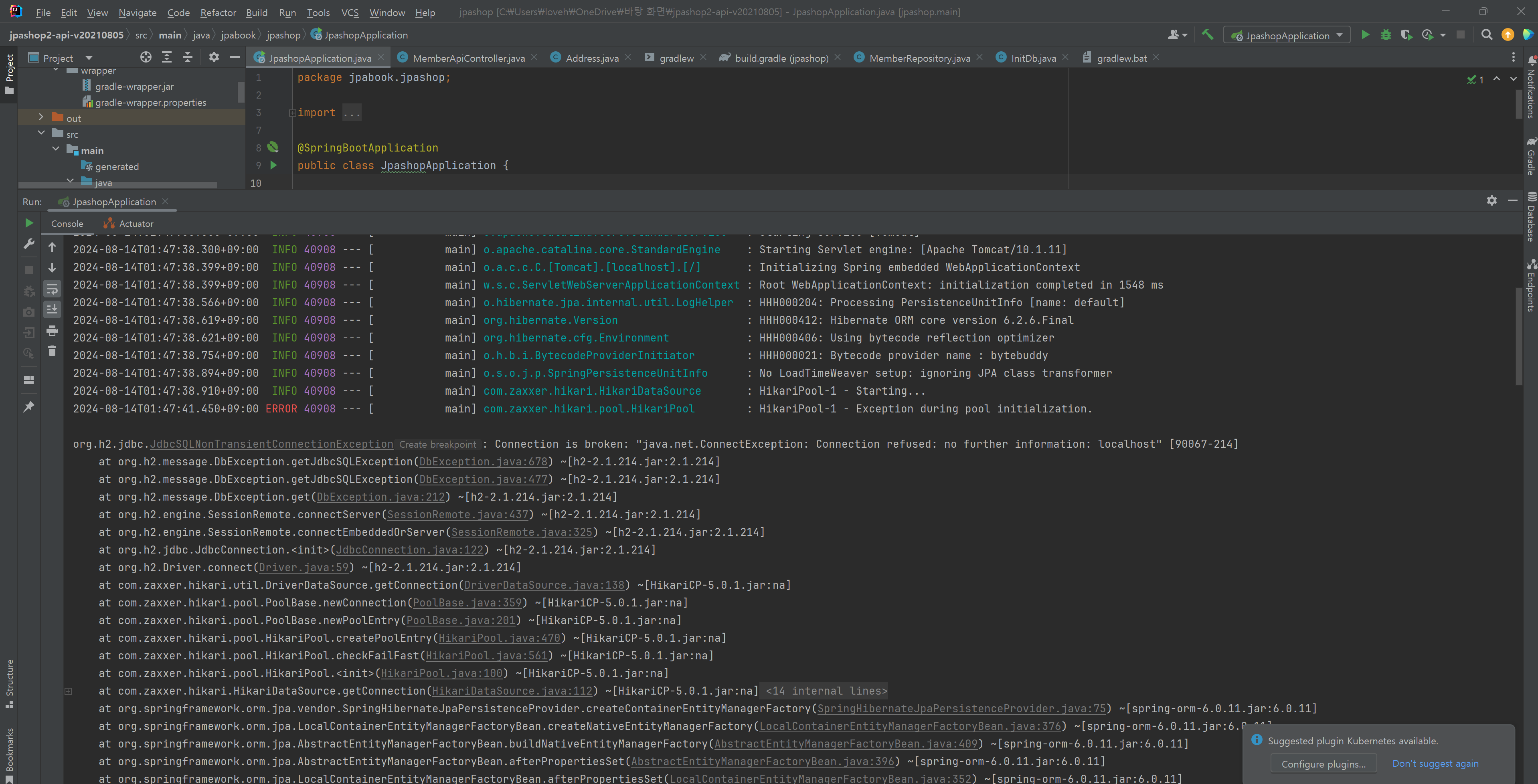Click the orange IDE update arrow icon

pos(1508,35)
